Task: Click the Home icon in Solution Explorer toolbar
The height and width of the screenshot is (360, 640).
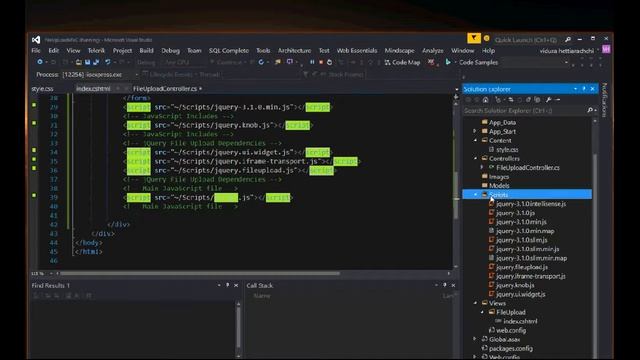Action: coord(486,100)
